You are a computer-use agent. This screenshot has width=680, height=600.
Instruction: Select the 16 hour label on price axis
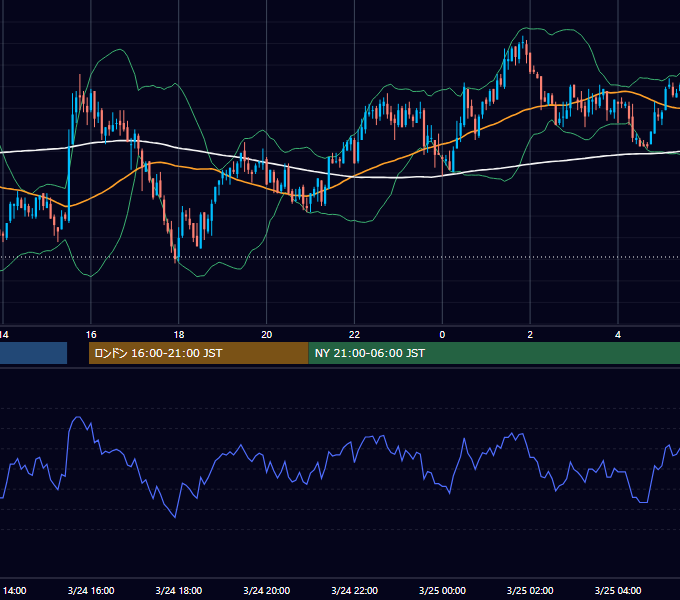(x=91, y=335)
